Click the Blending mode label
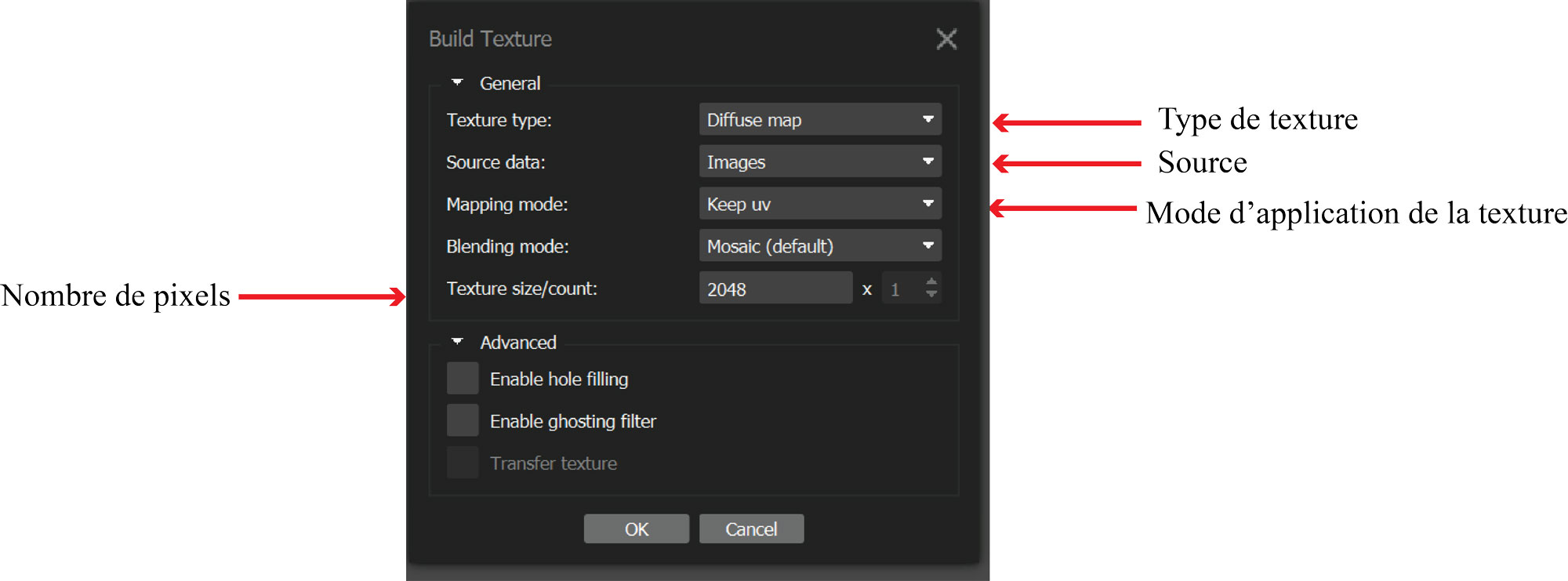This screenshot has width=1568, height=581. pos(507,247)
